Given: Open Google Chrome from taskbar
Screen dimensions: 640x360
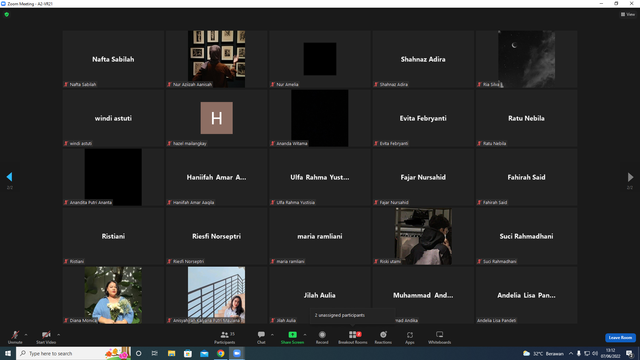Looking at the screenshot, I should (x=220, y=353).
